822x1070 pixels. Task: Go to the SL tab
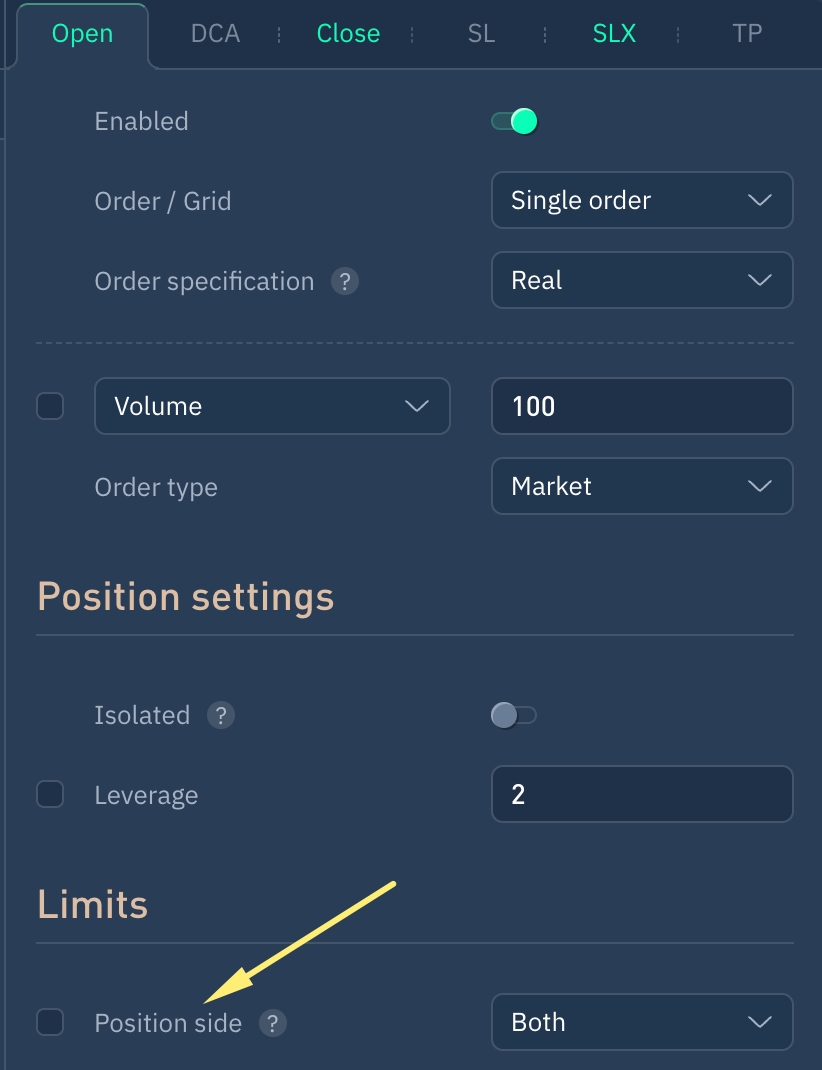click(481, 34)
